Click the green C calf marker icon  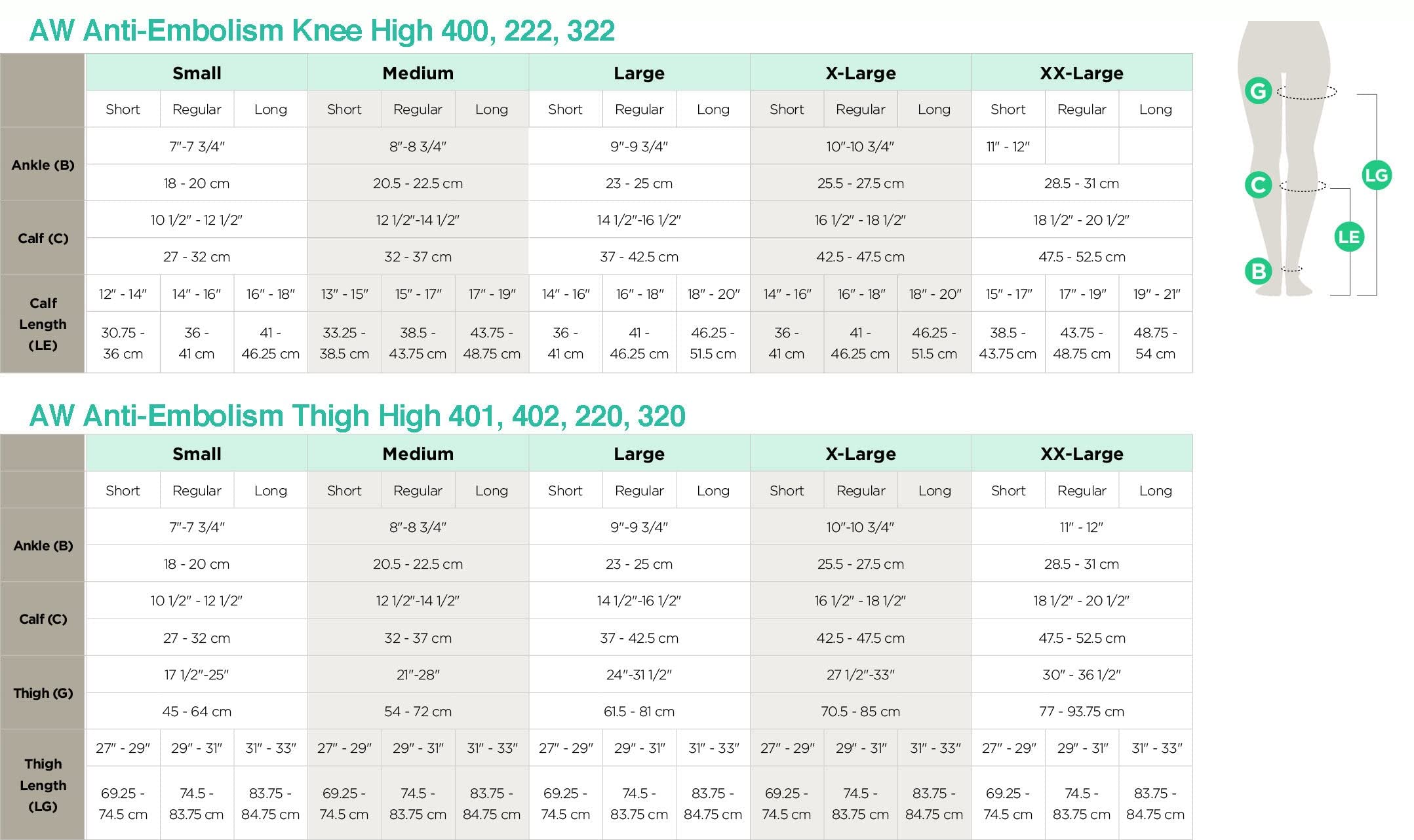point(1258,185)
